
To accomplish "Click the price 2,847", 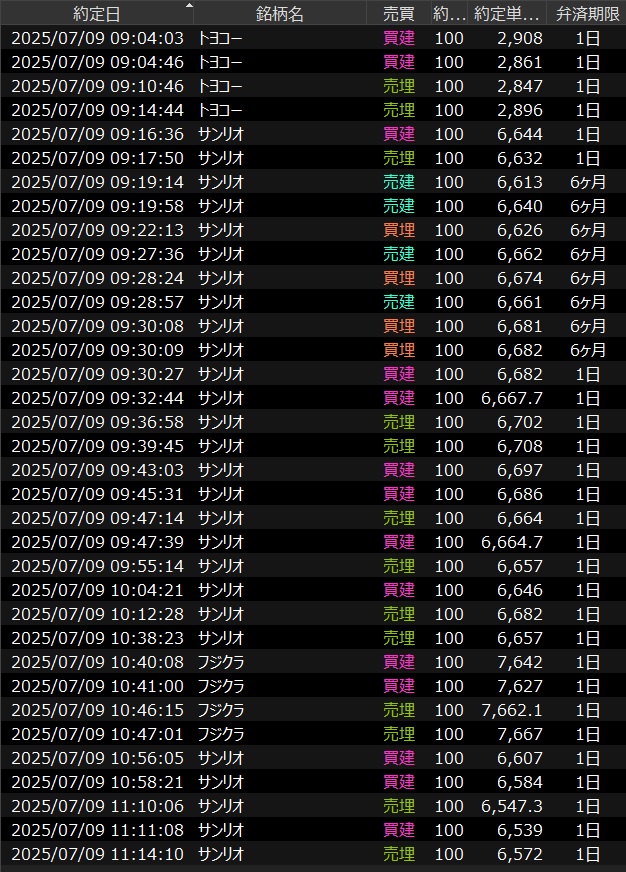I will click(x=520, y=86).
